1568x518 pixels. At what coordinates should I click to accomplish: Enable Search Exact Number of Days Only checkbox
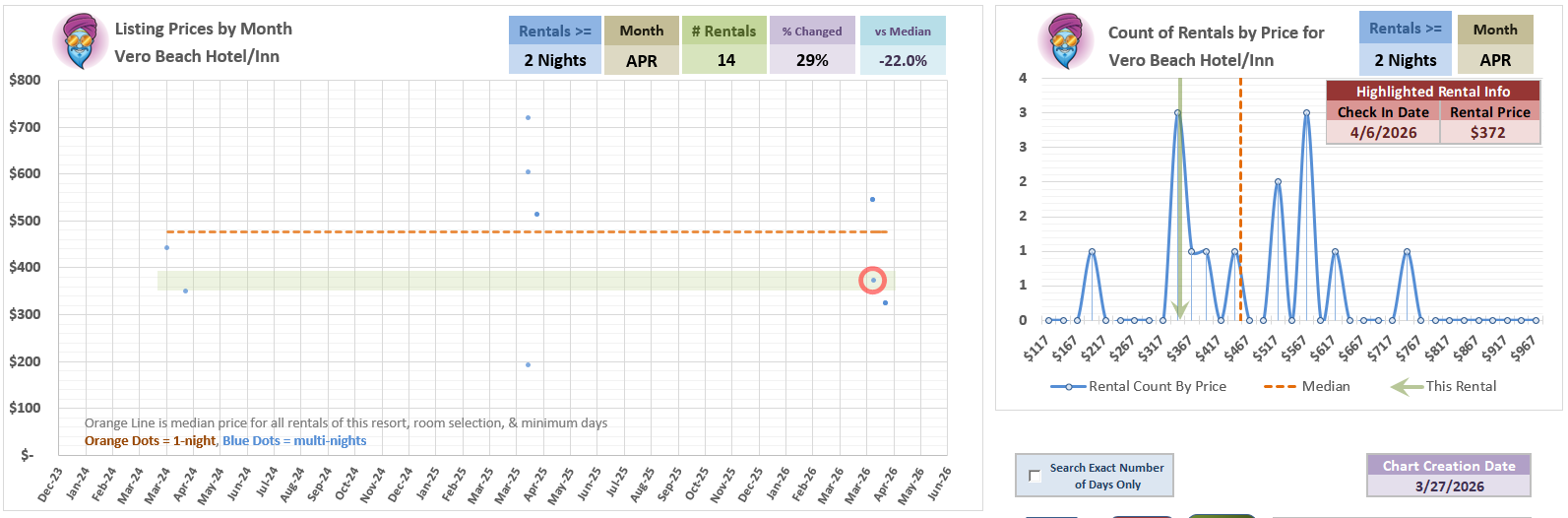1035,476
